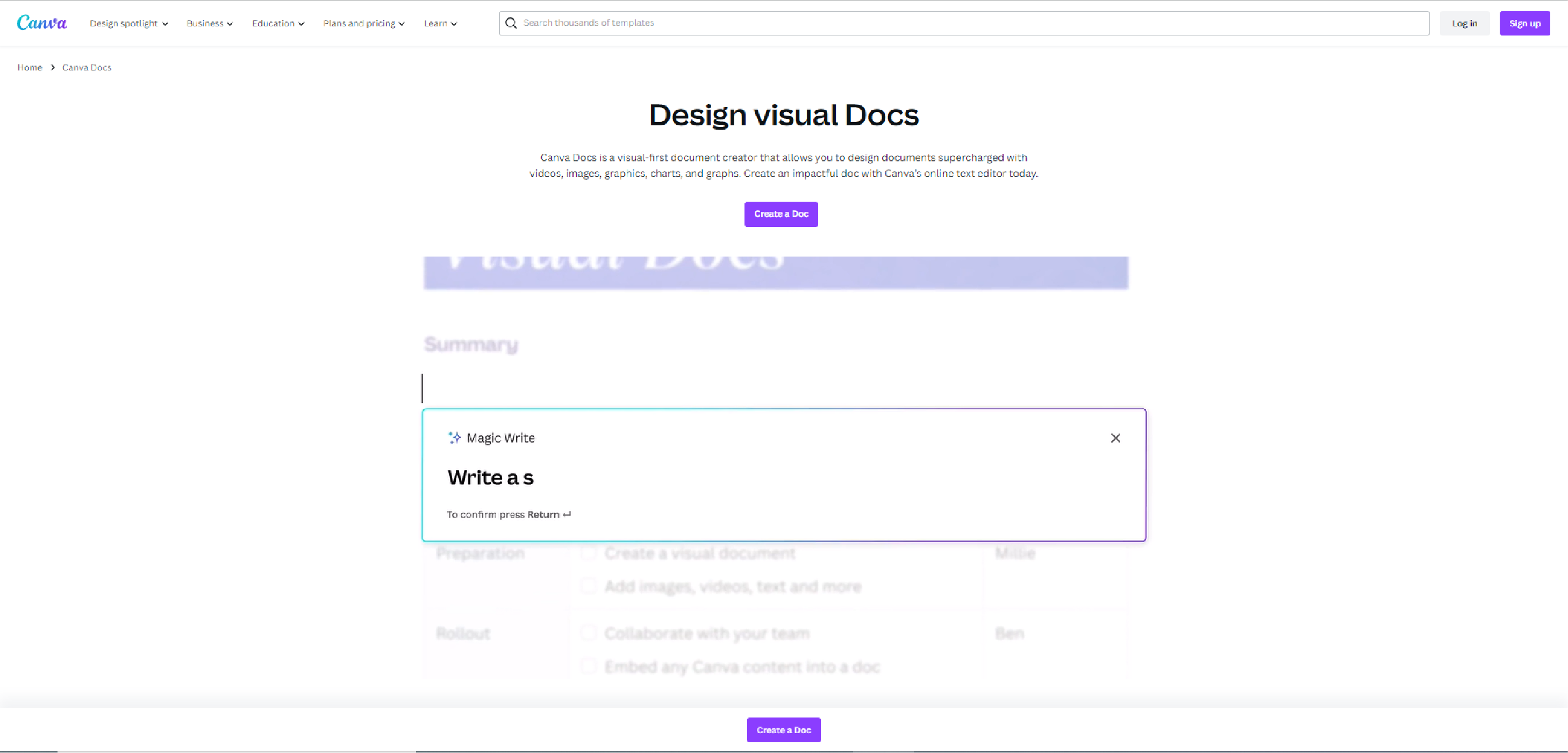The image size is (1568, 753).
Task: Open the Business dropdown
Action: tap(210, 23)
